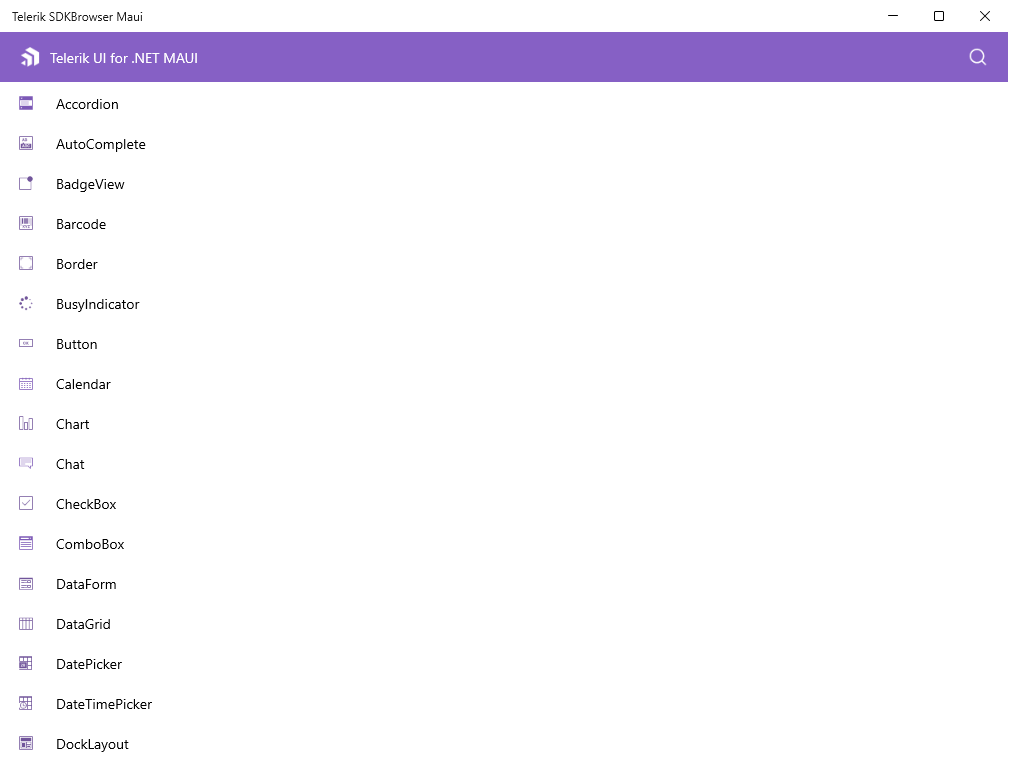The height and width of the screenshot is (765, 1010).
Task: Open the DockLayout component page
Action: (92, 743)
